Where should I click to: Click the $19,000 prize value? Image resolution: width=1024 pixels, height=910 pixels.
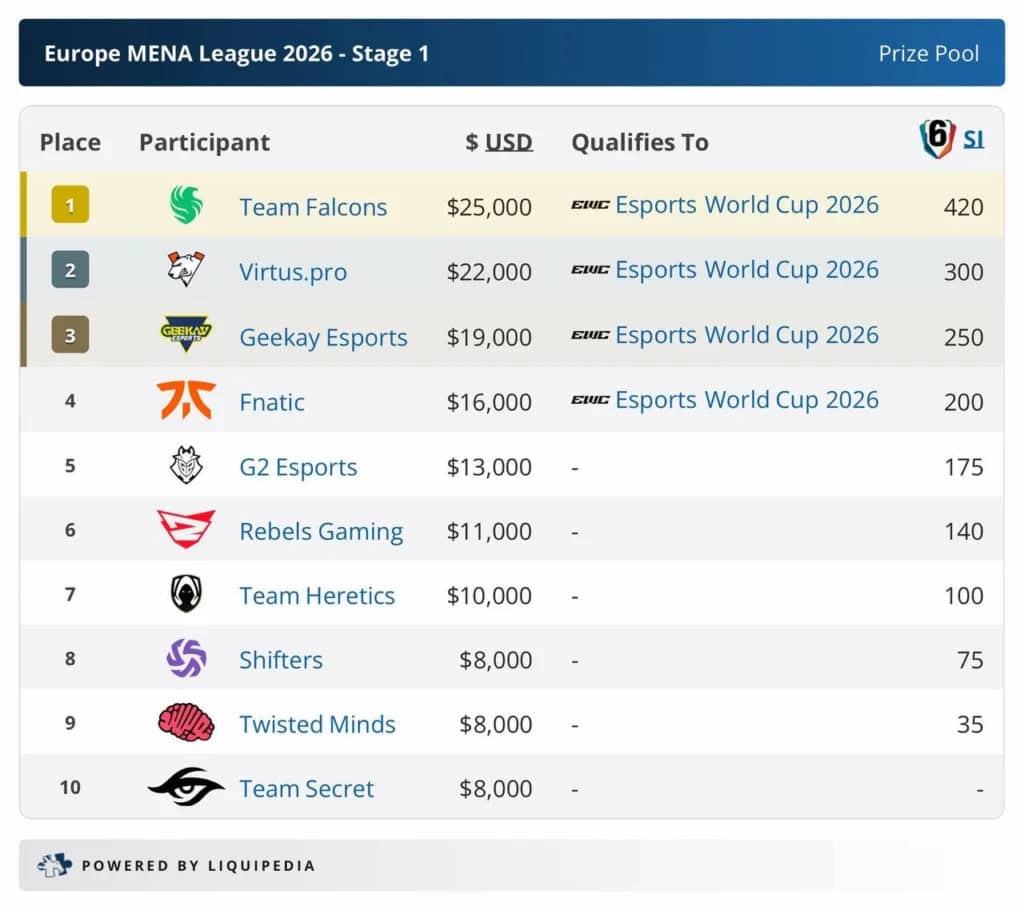click(x=489, y=337)
